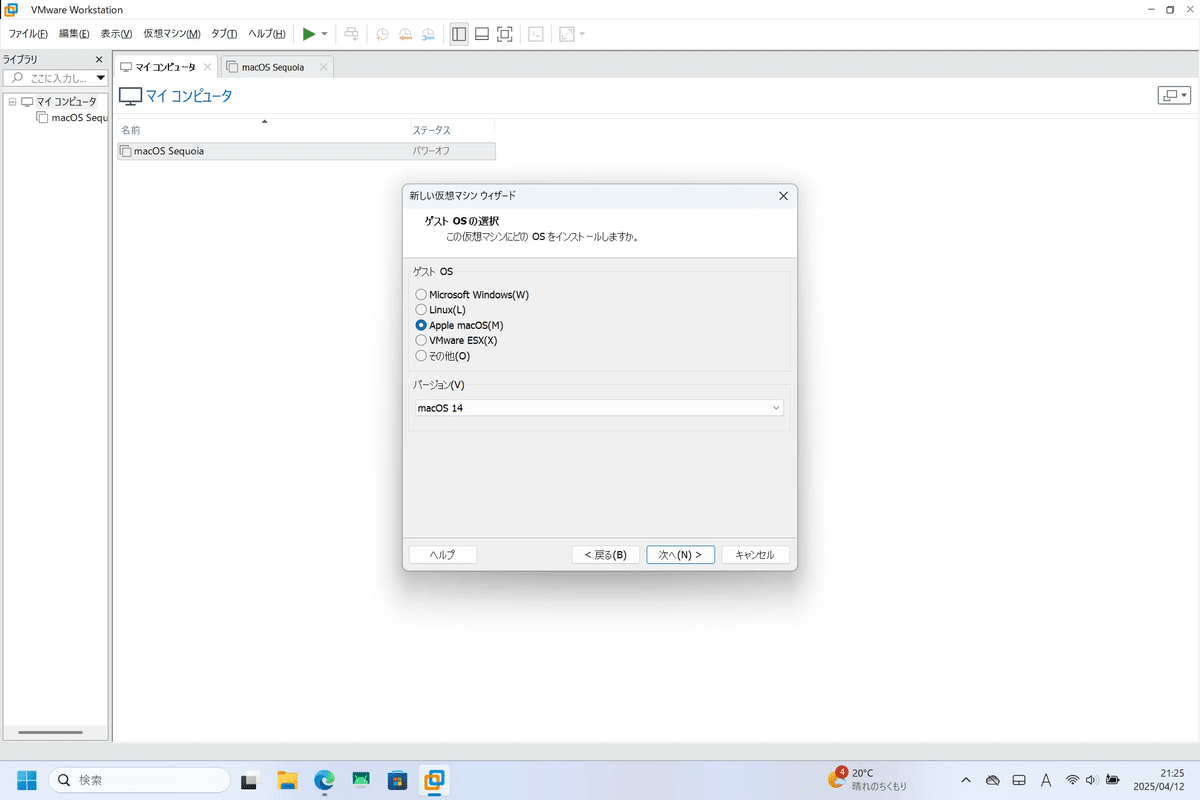Select the Microsoft Windows guest OS option
Viewport: 1200px width, 800px height.
pos(421,294)
